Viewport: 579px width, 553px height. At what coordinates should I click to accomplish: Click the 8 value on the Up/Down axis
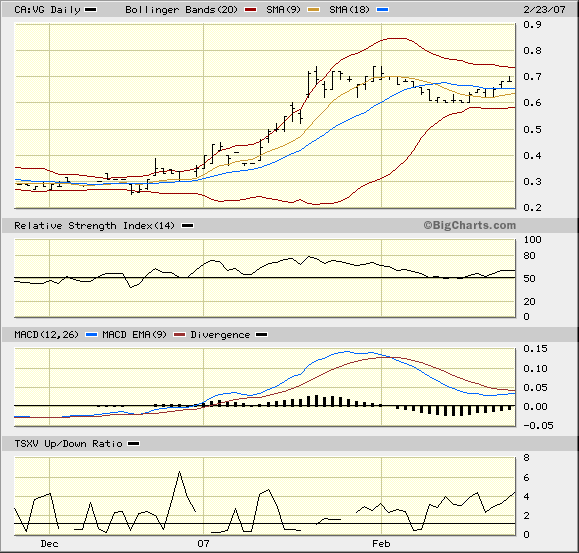tap(527, 458)
